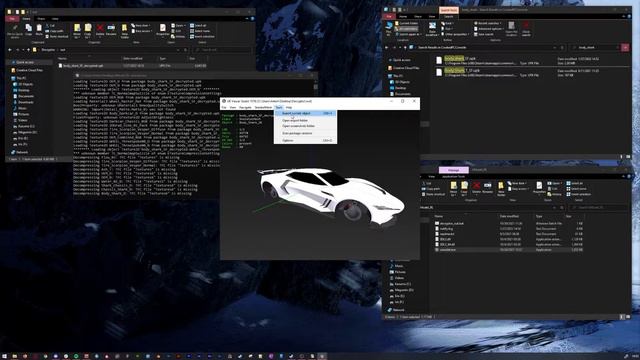
Task: Toggle Current folder in search ribbon
Action: [406, 23]
